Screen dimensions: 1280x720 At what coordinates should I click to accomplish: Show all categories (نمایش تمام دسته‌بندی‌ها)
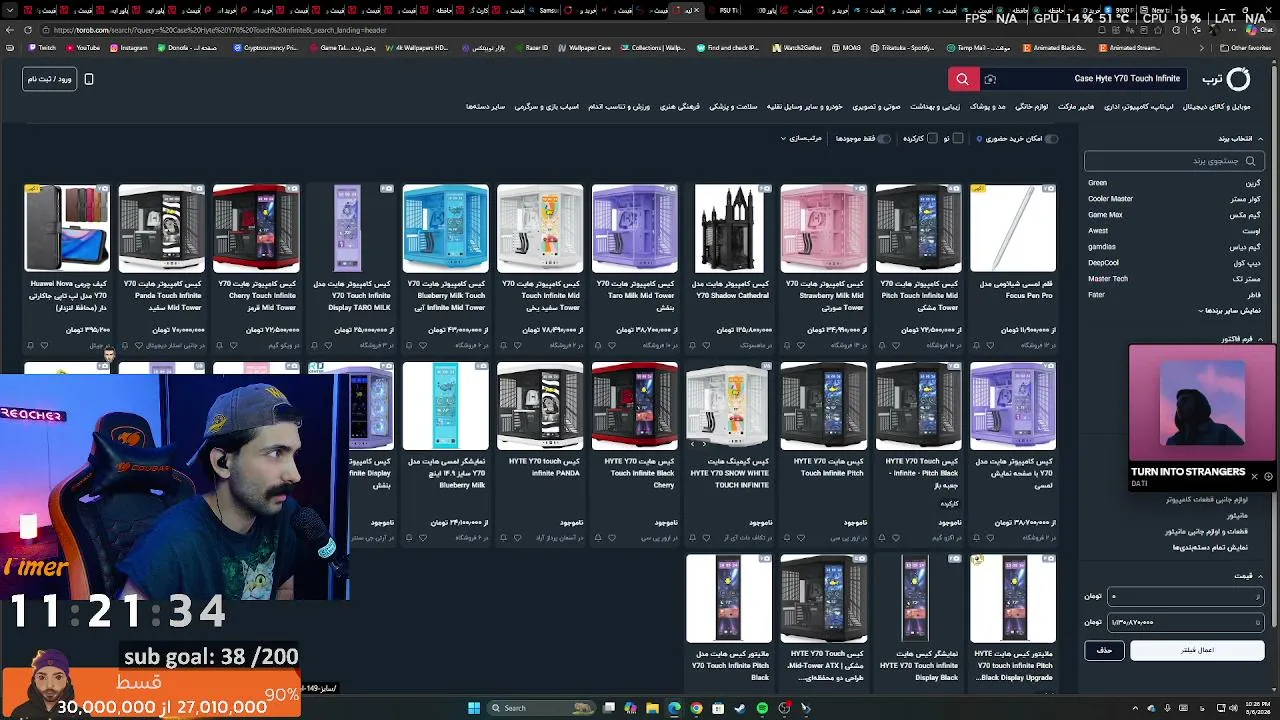coord(1211,547)
